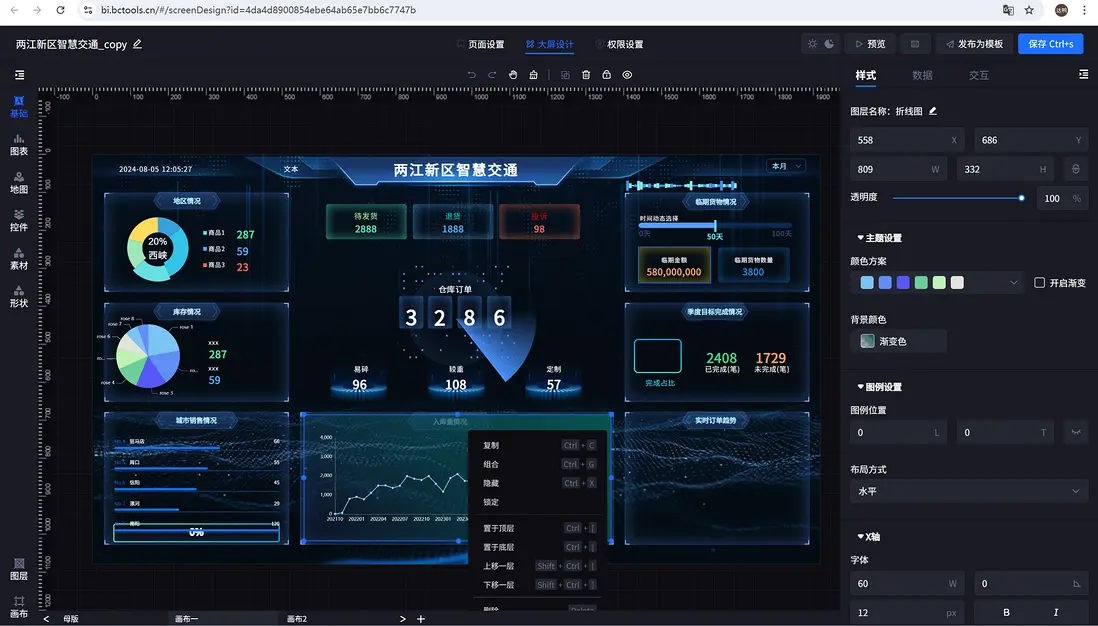This screenshot has height=626, width=1098.
Task: Open the 图层 layers panel
Action: click(x=19, y=569)
